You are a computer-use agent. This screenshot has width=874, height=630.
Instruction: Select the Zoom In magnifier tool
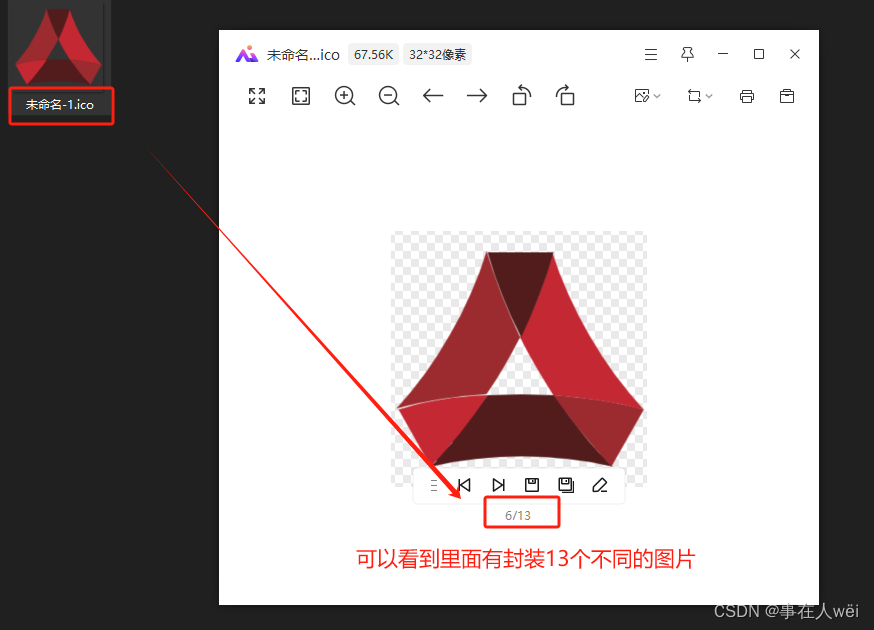(x=344, y=95)
